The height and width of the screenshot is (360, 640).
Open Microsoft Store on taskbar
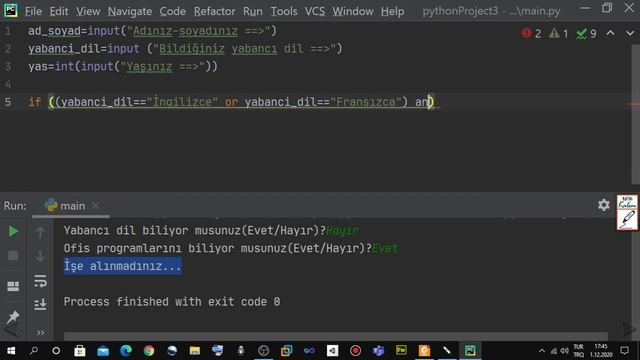point(80,351)
